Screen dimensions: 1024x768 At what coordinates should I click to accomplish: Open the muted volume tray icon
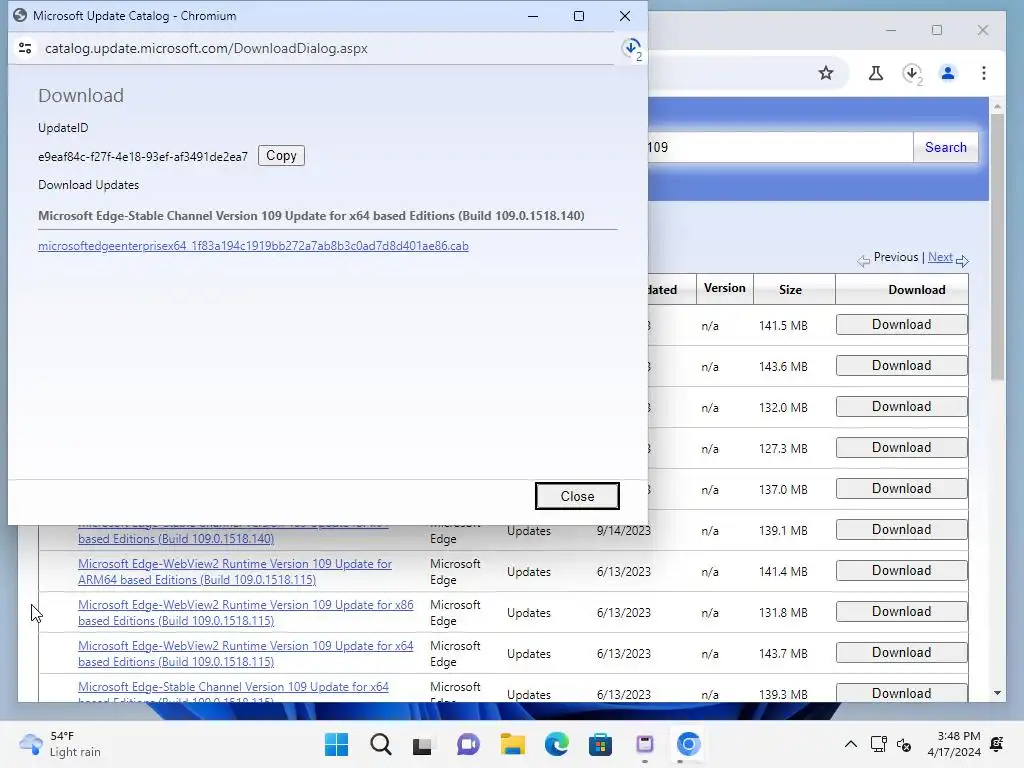(x=904, y=744)
